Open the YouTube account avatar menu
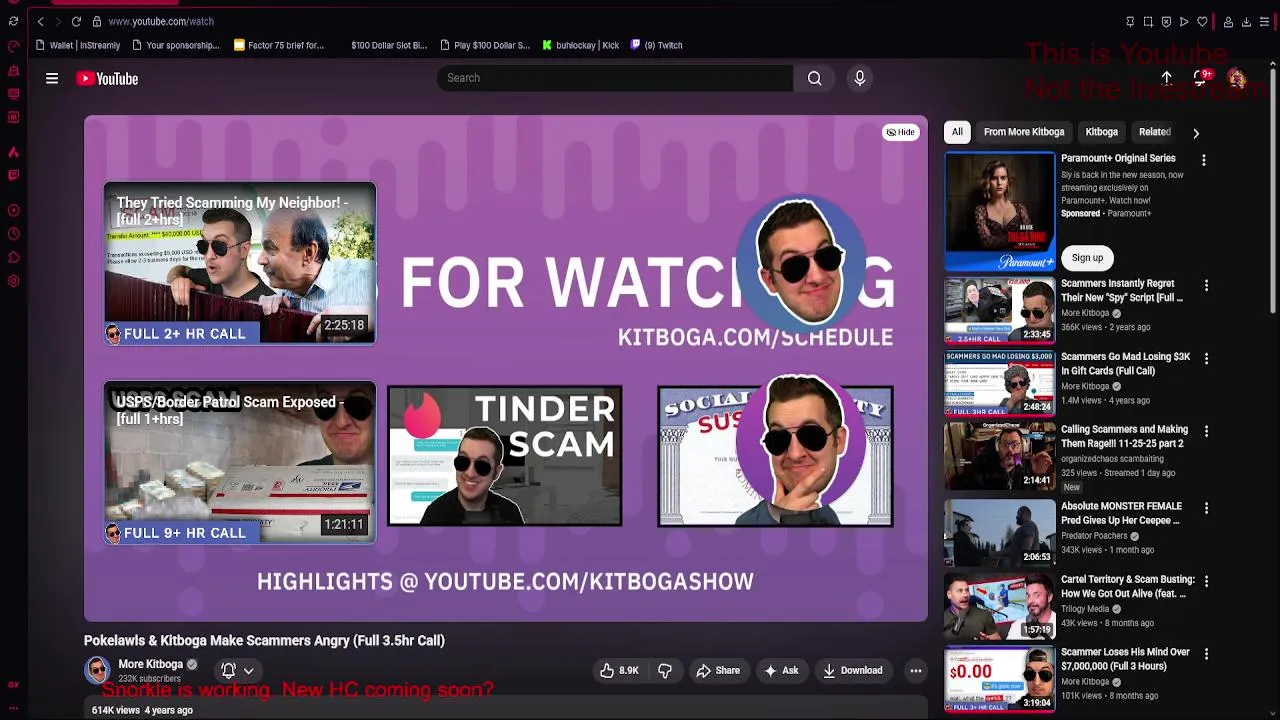 (x=1237, y=79)
